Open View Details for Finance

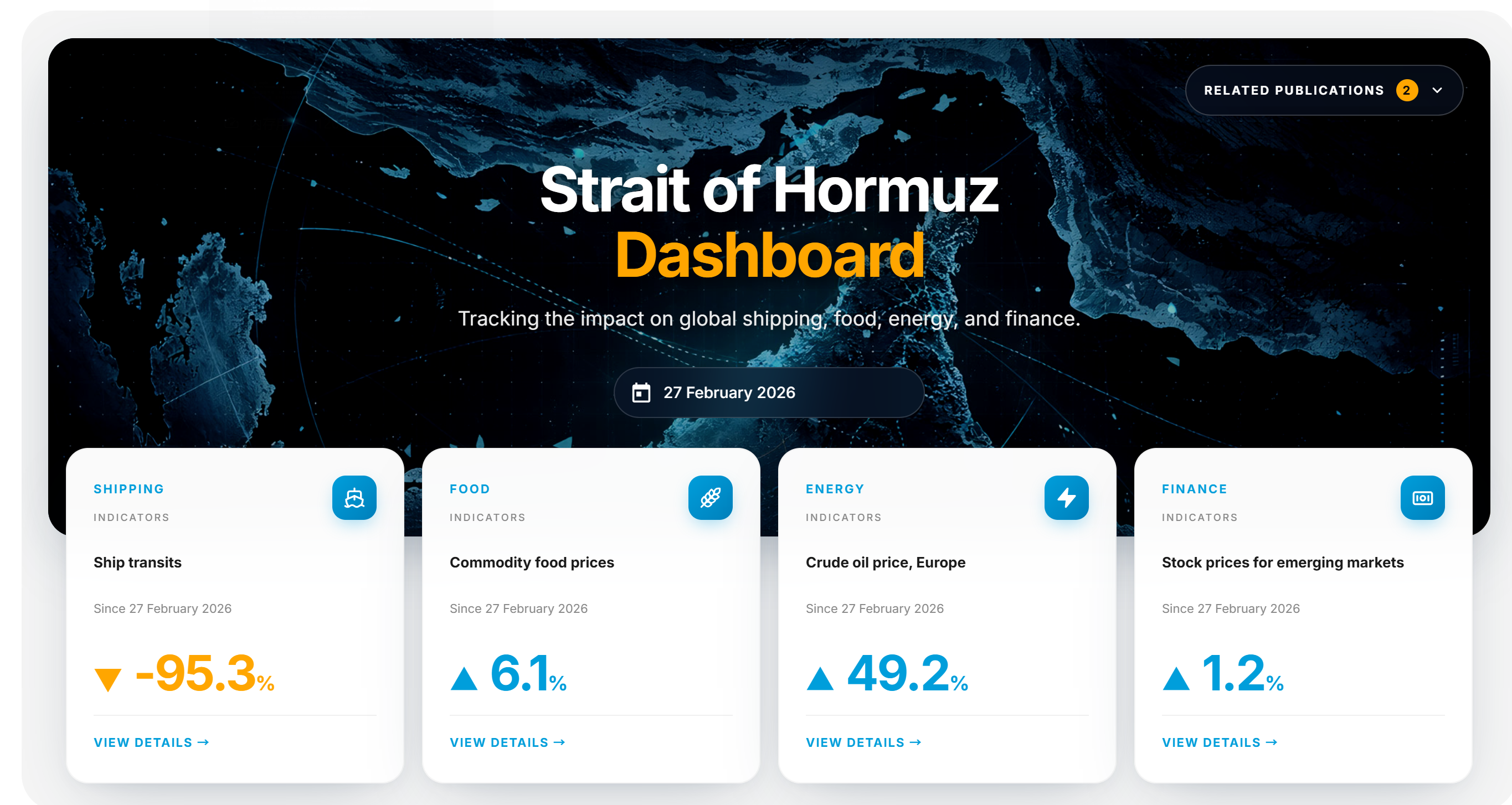point(1220,742)
